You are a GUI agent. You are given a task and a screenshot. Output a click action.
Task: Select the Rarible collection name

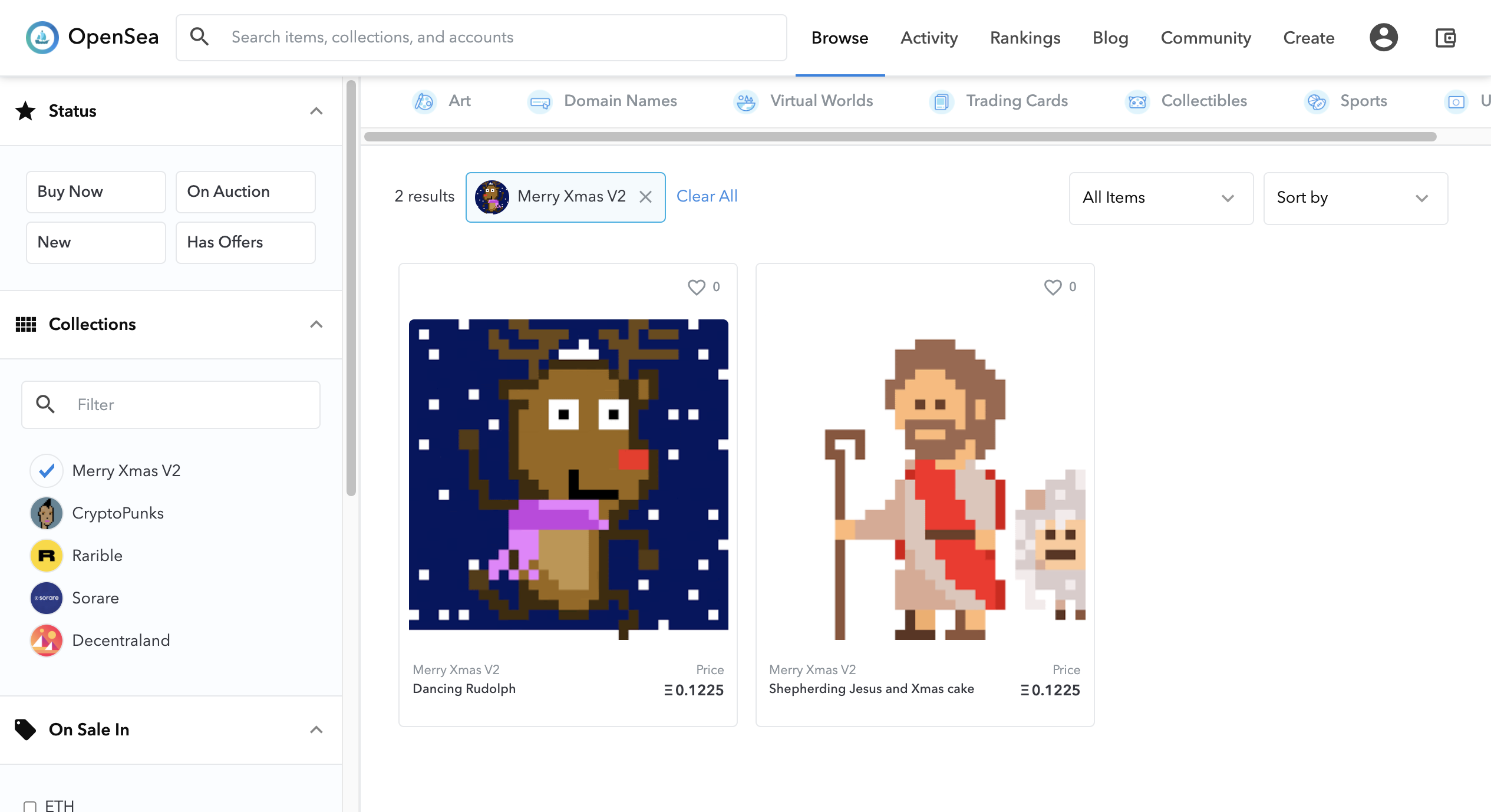pos(97,556)
